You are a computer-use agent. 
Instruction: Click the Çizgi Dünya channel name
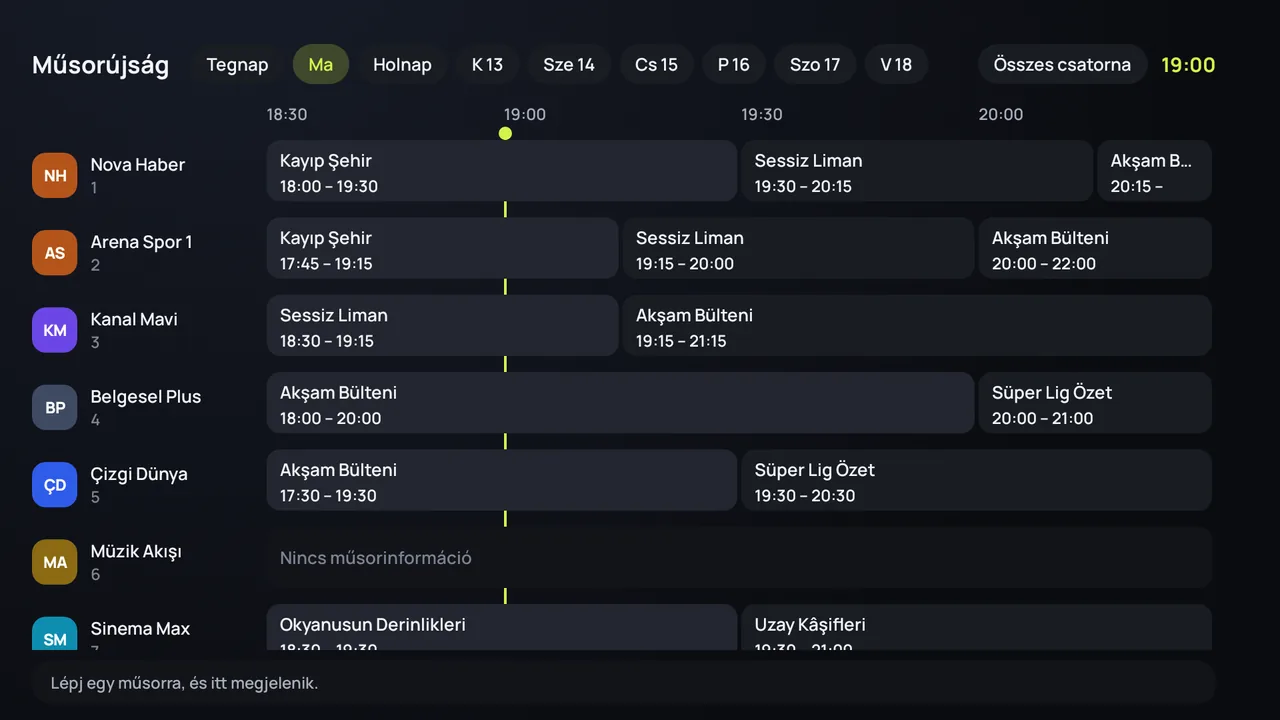[x=139, y=474]
